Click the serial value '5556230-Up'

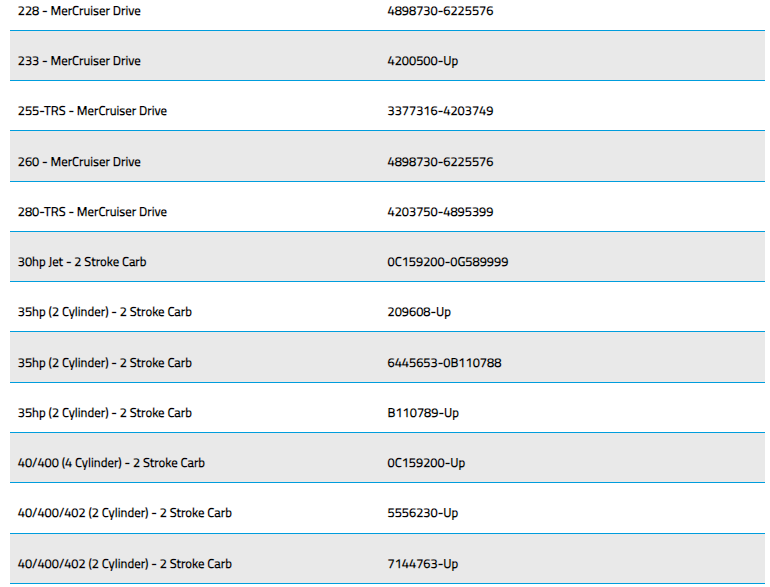(x=423, y=513)
